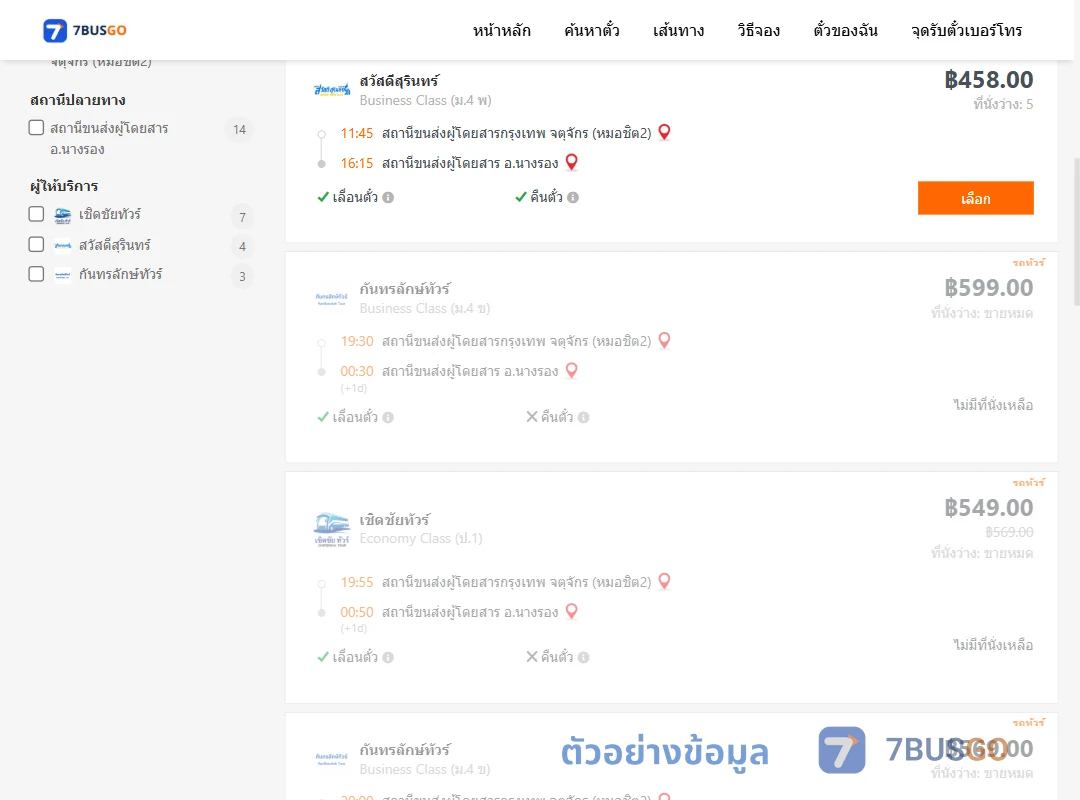Open map pin for 19:30 departure station
Image resolution: width=1080 pixels, height=800 pixels.
(664, 340)
